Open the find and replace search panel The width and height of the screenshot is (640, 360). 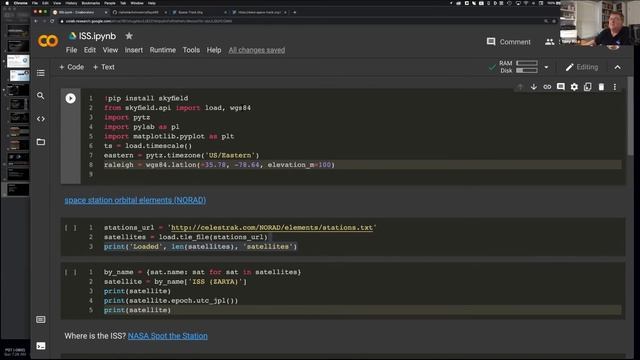(x=40, y=96)
